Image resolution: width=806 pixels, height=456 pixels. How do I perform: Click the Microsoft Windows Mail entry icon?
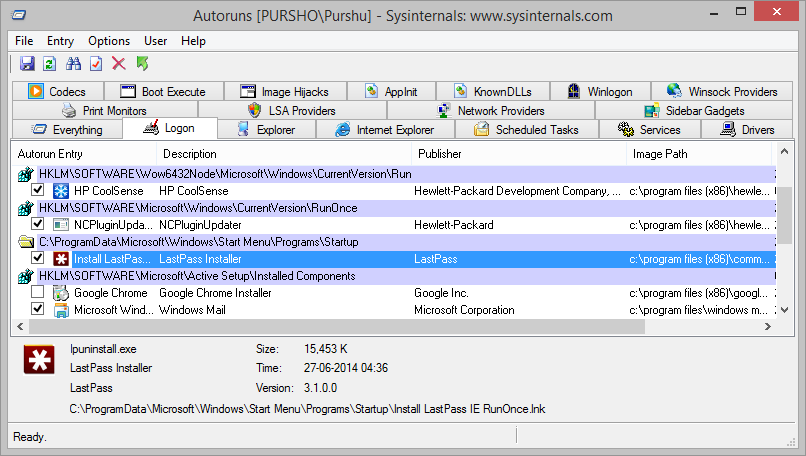(x=61, y=310)
